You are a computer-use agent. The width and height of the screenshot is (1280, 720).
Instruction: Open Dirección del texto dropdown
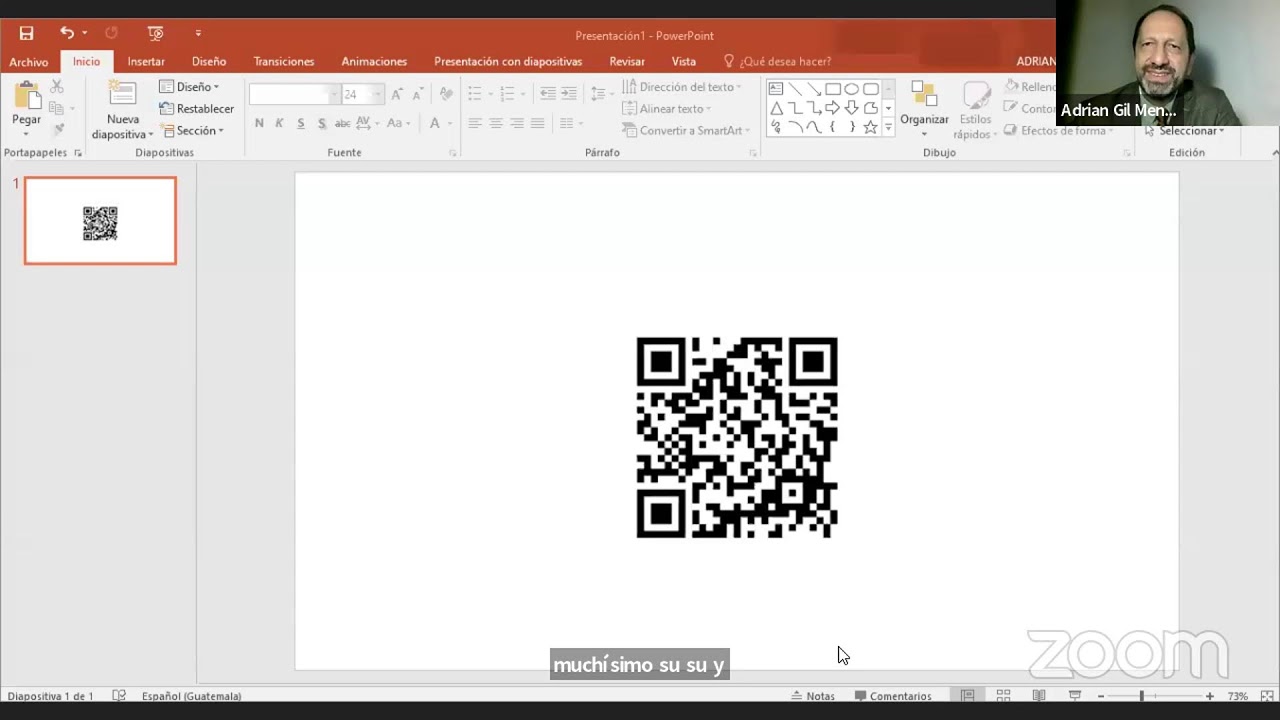pos(682,87)
